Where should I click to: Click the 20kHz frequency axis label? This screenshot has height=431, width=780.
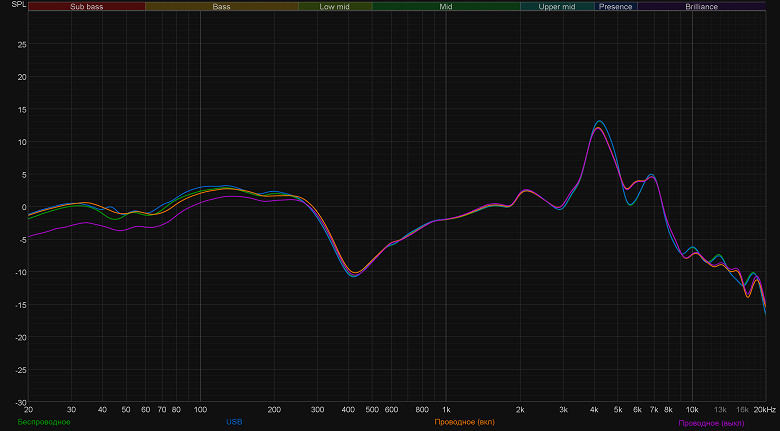pyautogui.click(x=764, y=410)
